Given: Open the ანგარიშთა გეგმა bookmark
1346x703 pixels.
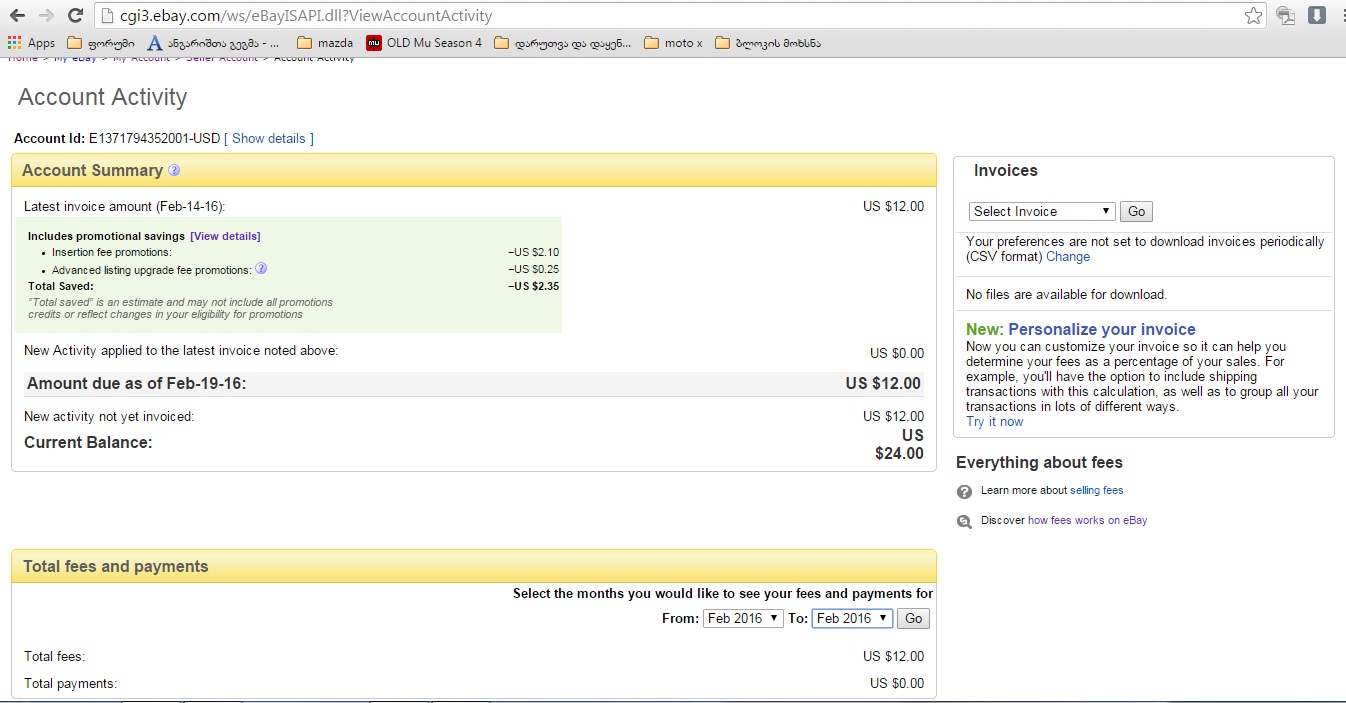Looking at the screenshot, I should (214, 43).
